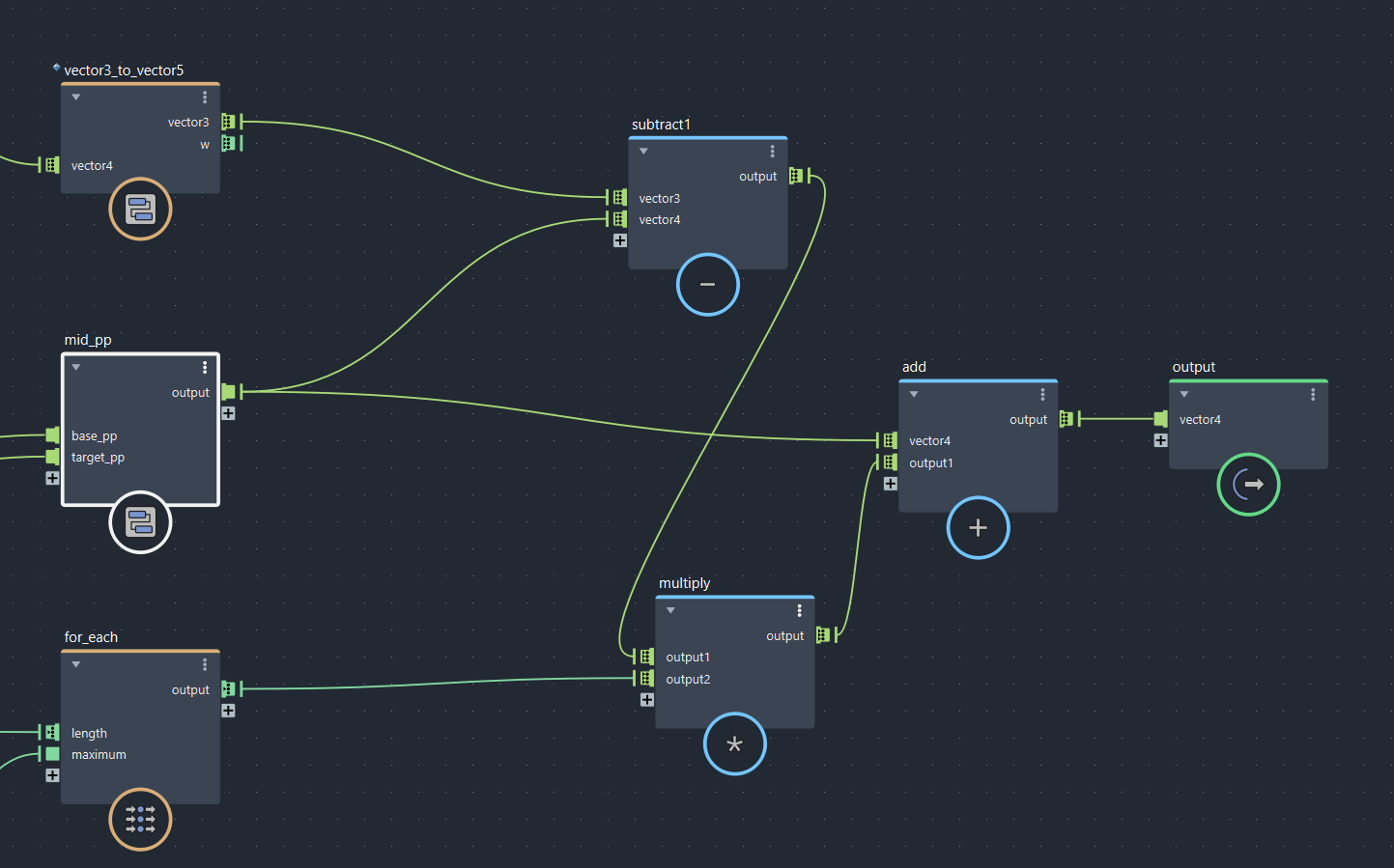Image resolution: width=1394 pixels, height=868 pixels.
Task: Open the three-dot menu on output node
Action: coord(1313,395)
